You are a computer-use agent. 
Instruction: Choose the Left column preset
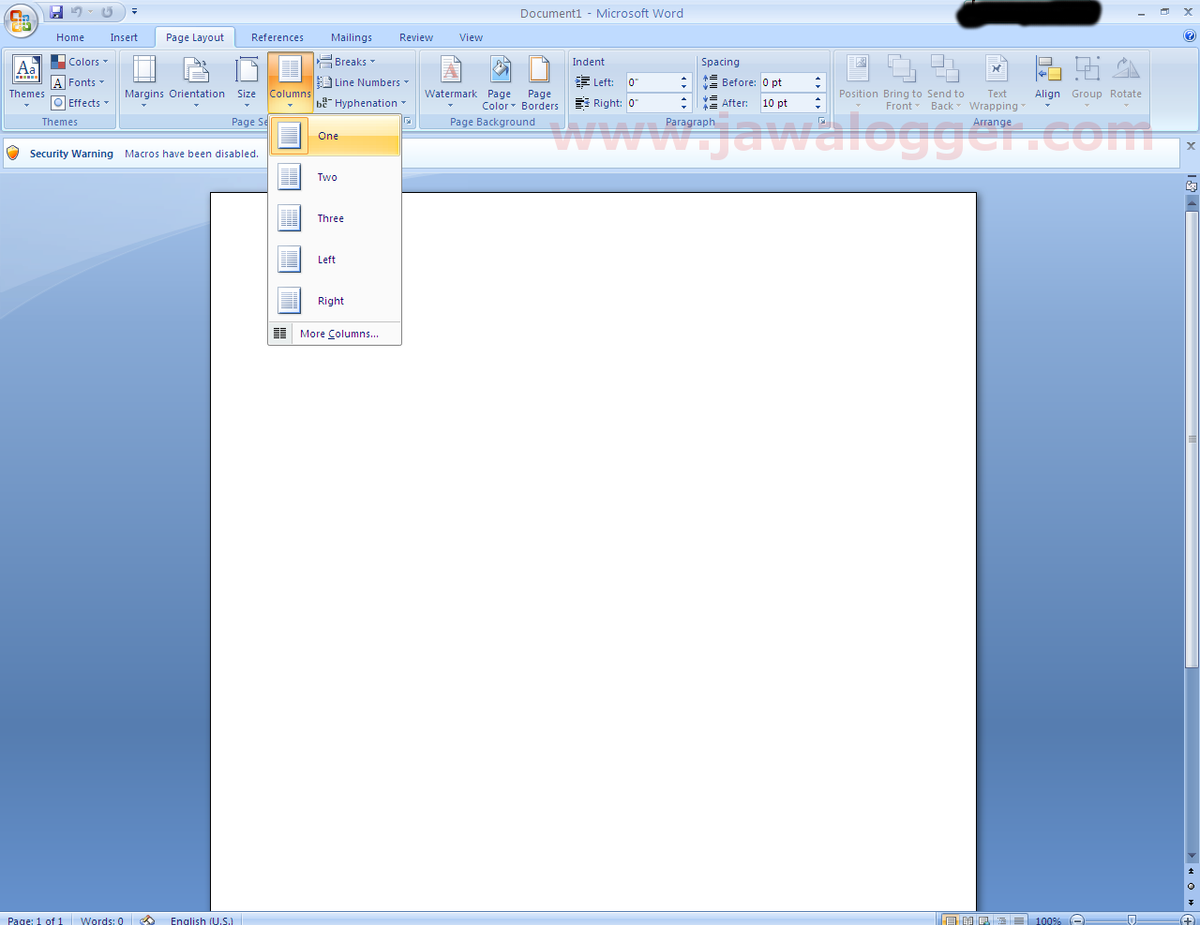[x=335, y=260]
